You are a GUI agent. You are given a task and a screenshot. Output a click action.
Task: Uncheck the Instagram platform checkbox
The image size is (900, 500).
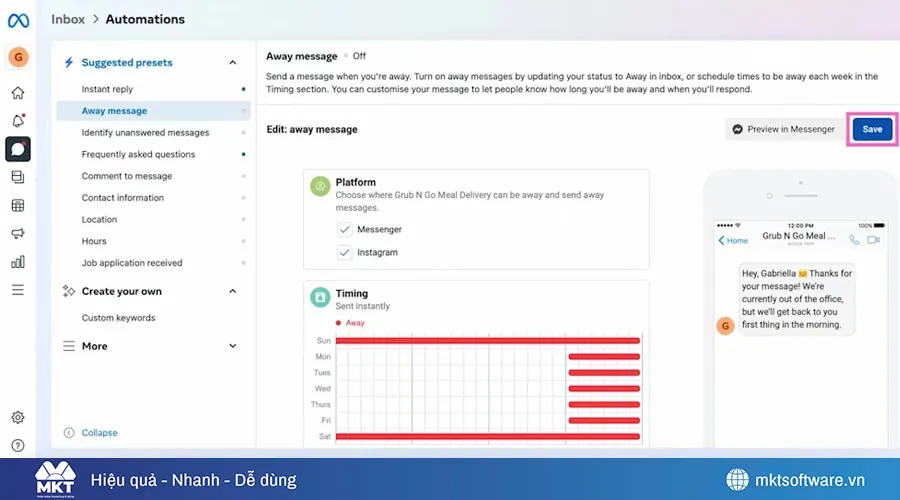point(344,253)
